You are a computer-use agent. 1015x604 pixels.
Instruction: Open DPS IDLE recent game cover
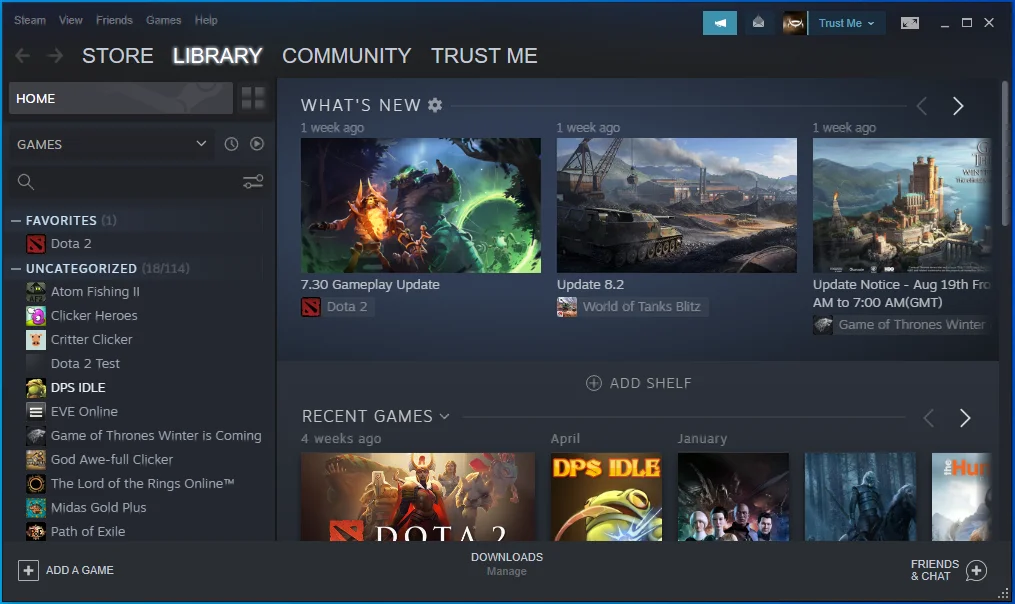606,497
